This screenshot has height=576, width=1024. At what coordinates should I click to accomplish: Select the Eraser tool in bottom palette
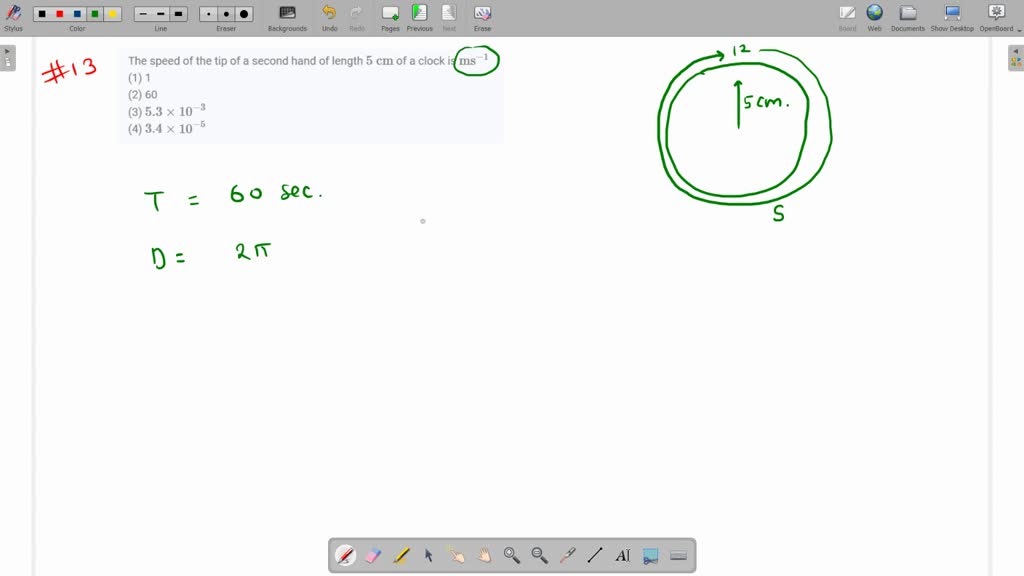373,556
